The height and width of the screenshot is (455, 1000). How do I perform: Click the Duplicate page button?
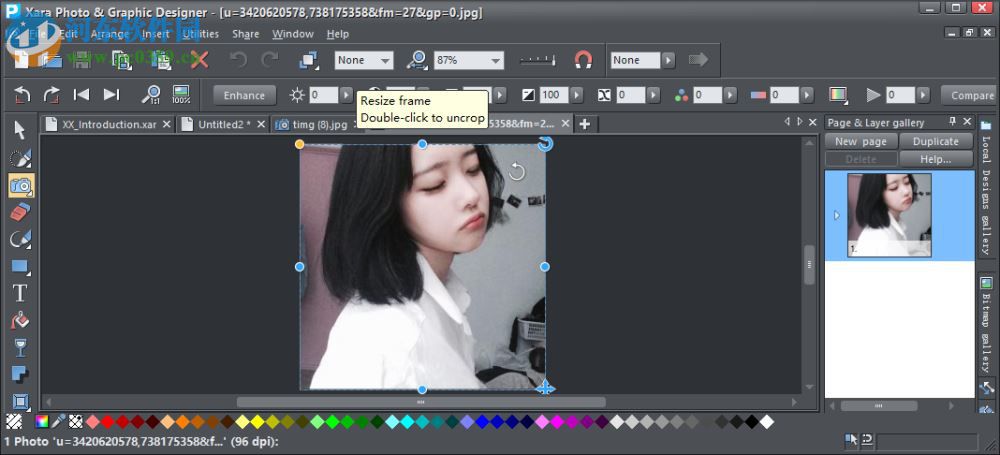[936, 142]
